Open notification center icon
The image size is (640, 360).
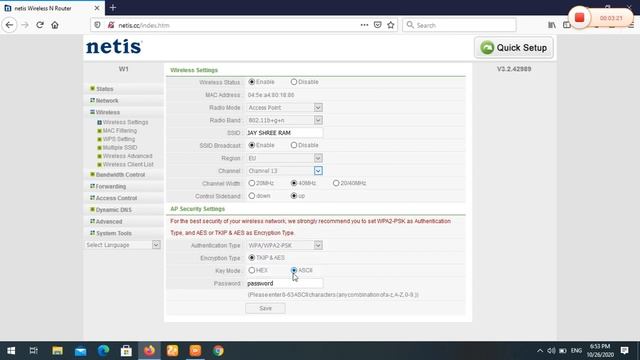tap(624, 351)
